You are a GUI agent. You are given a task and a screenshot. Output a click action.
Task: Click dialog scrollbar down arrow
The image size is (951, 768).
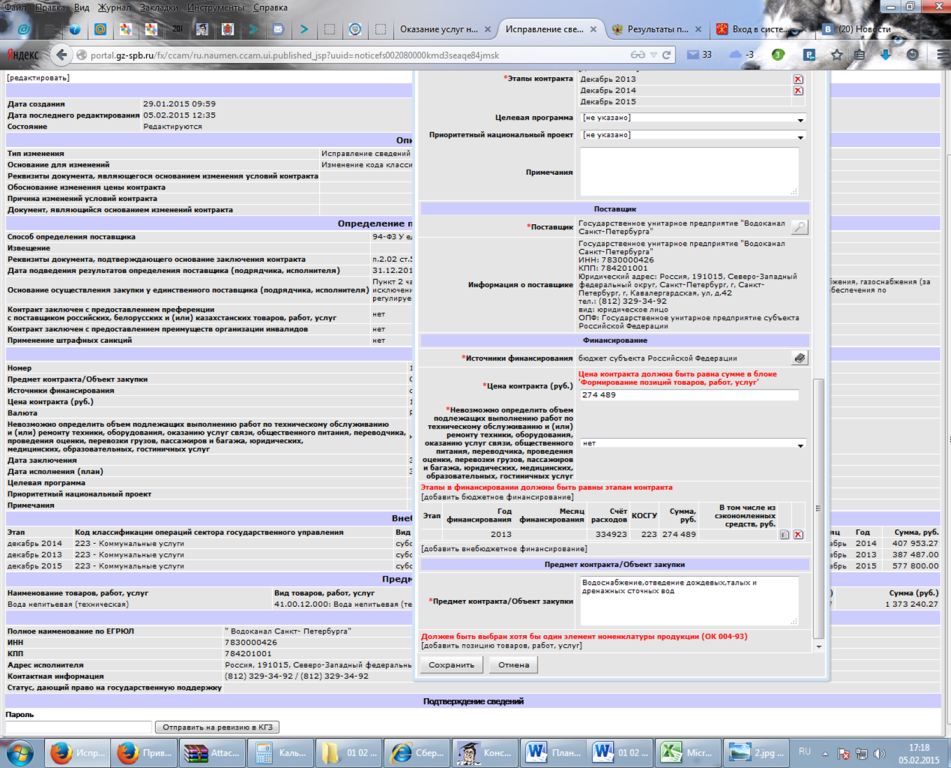pos(818,647)
